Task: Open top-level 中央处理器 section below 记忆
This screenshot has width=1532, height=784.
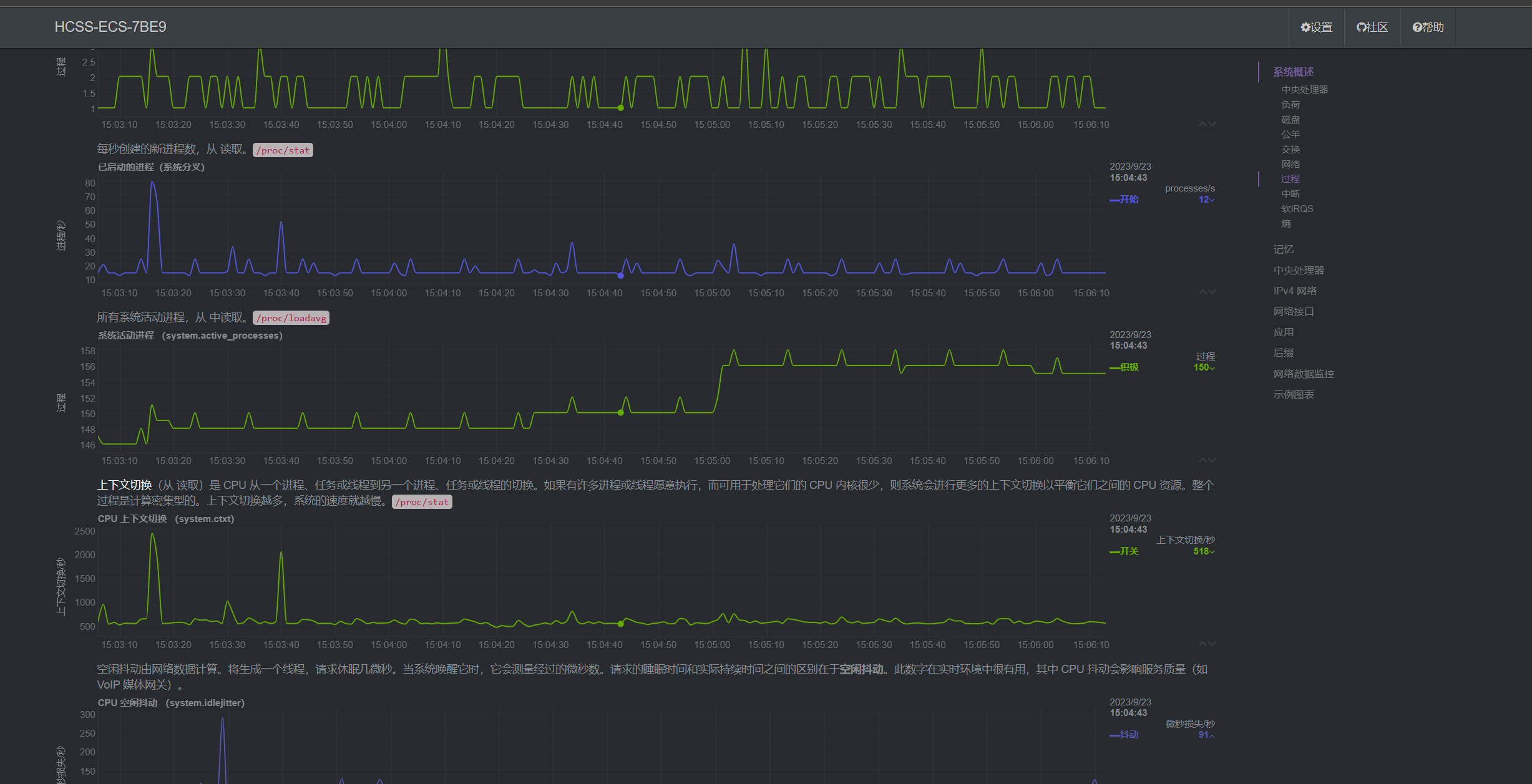Action: click(1299, 271)
